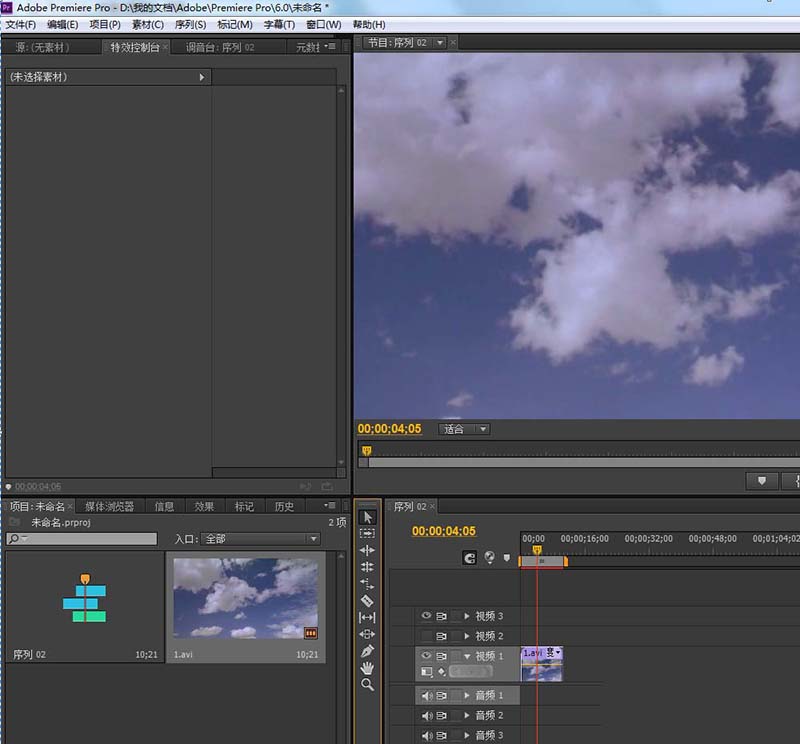The height and width of the screenshot is (744, 800).
Task: Select the Hand tool
Action: pos(367,668)
